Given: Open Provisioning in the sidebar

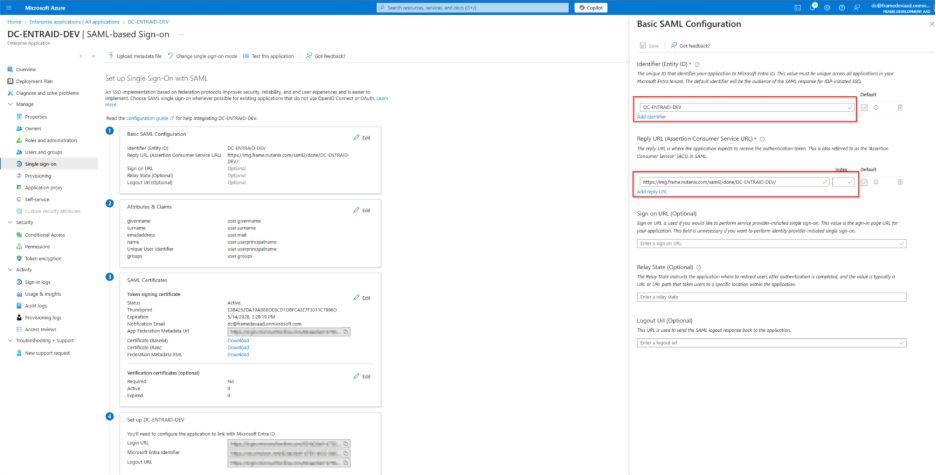Looking at the screenshot, I should pos(39,175).
